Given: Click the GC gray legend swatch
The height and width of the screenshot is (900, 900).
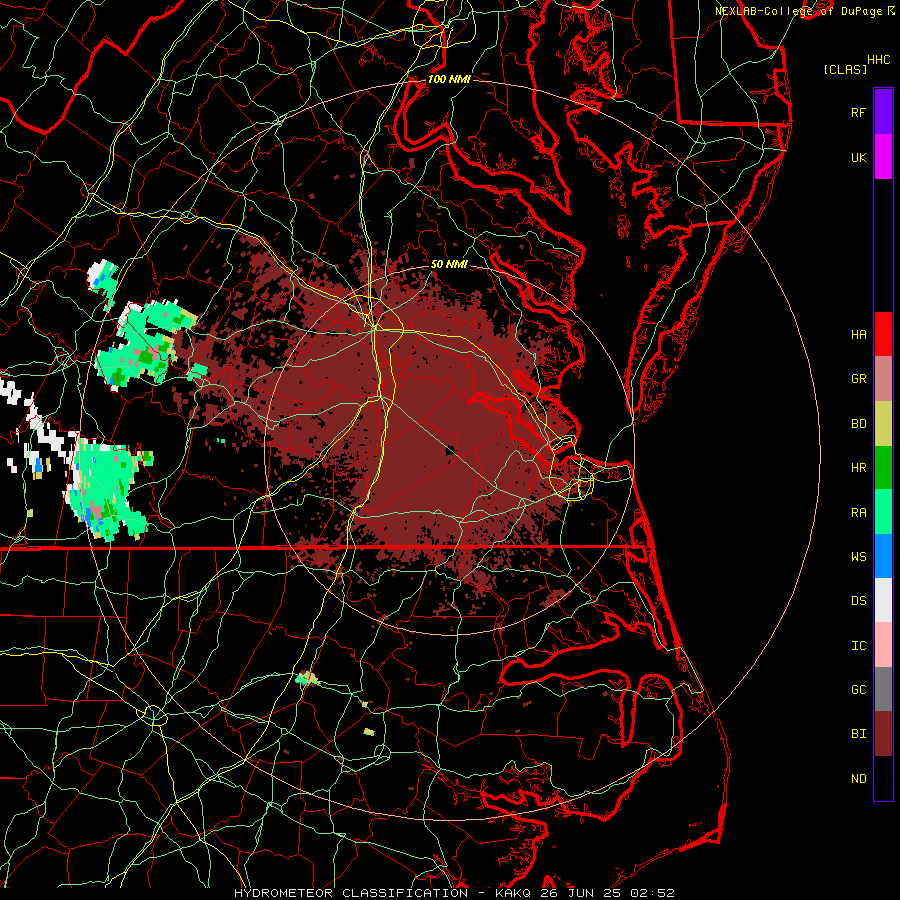Looking at the screenshot, I should (883, 689).
